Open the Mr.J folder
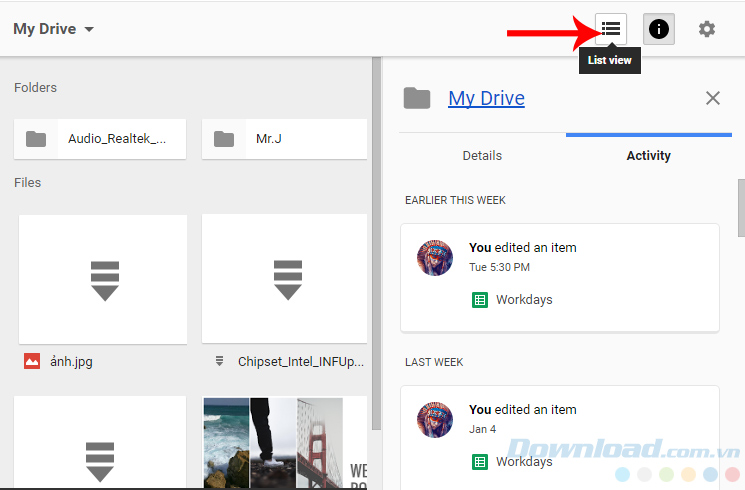Screen dimensions: 745x490 pyautogui.click(x=284, y=139)
